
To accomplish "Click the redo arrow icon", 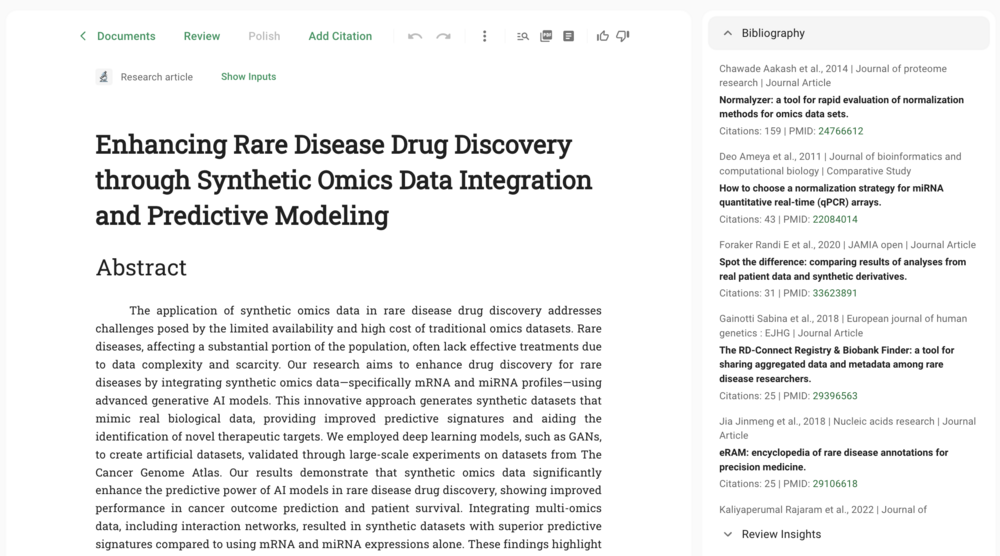I will tap(443, 36).
